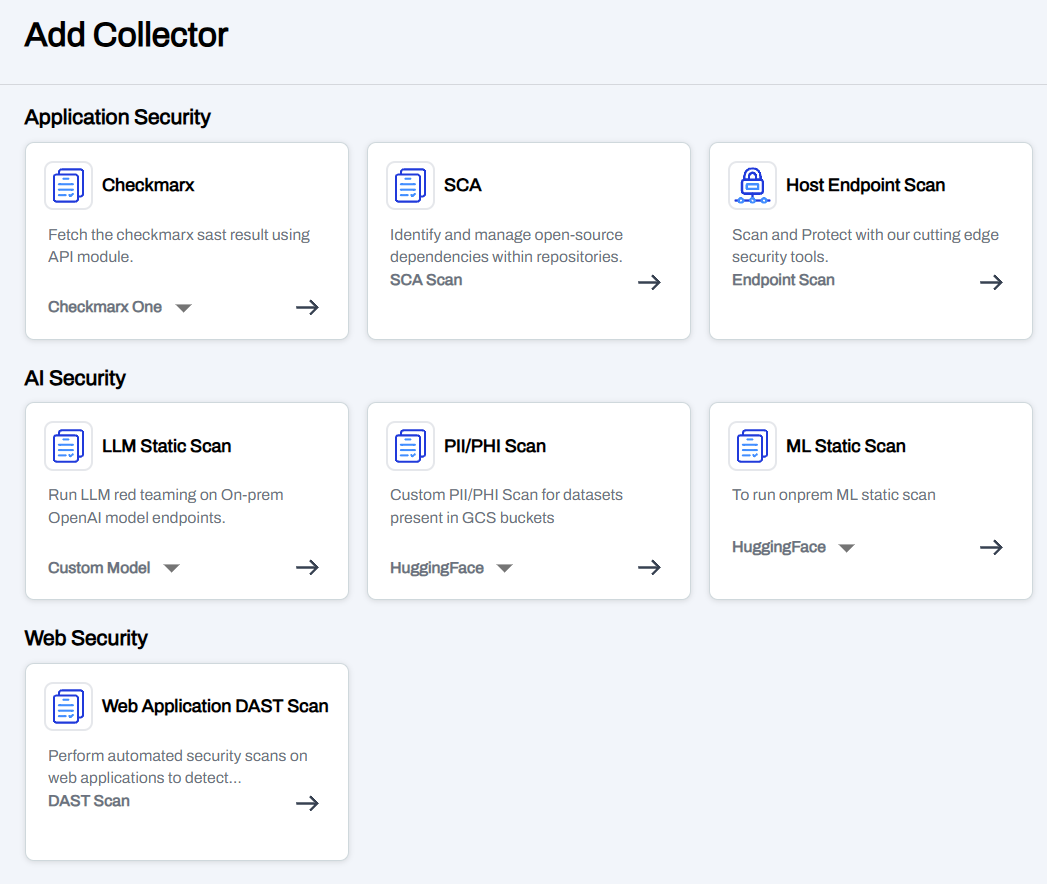Open HuggingFace dropdown in PII/PHI Scan card

coord(504,568)
